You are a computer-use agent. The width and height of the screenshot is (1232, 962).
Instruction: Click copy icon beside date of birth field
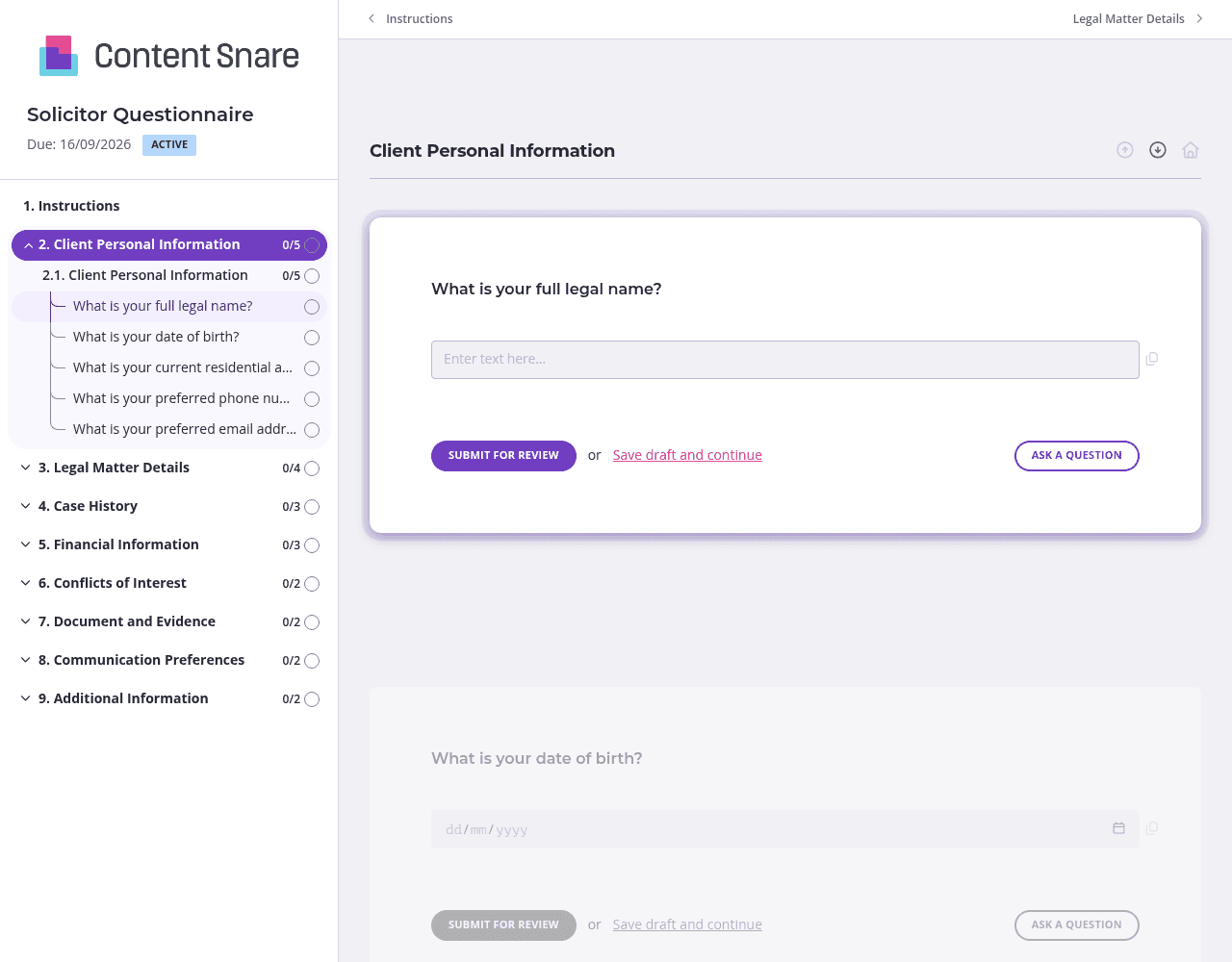pos(1152,828)
